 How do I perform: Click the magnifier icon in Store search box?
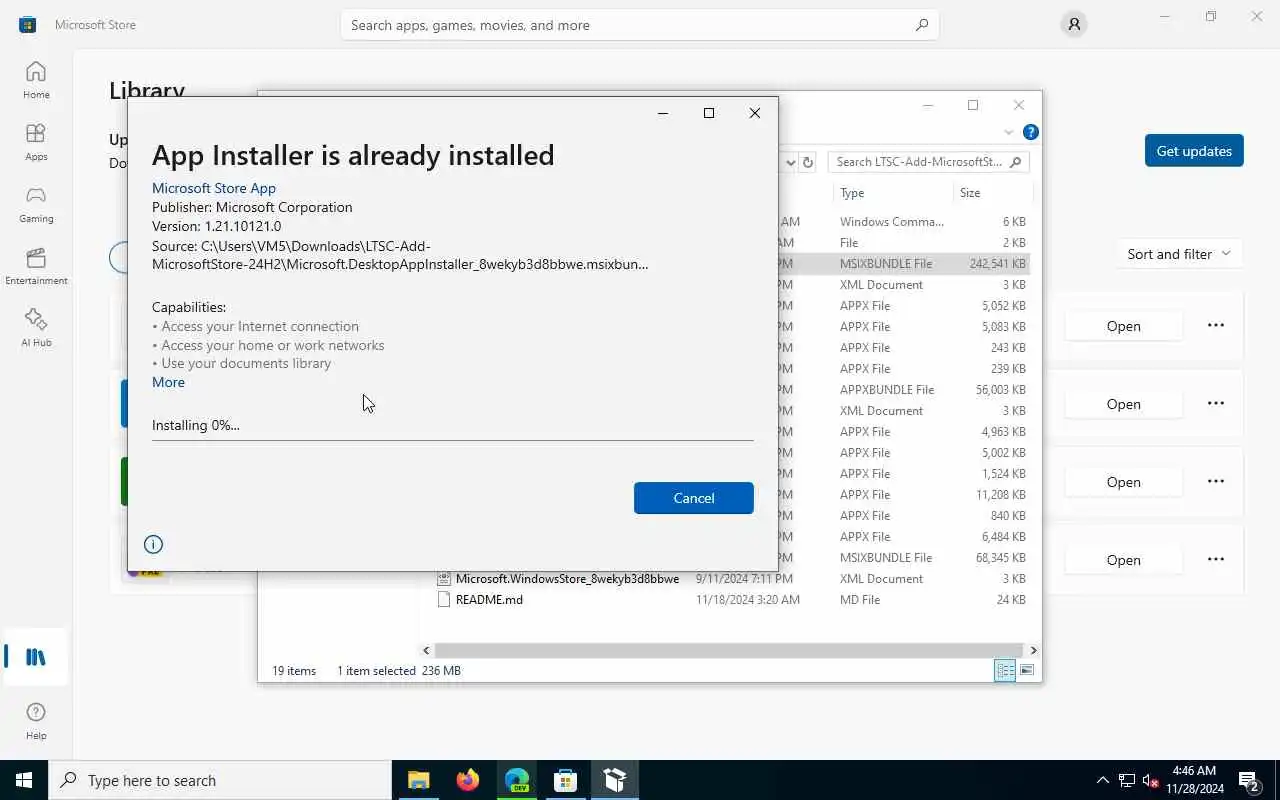click(922, 25)
